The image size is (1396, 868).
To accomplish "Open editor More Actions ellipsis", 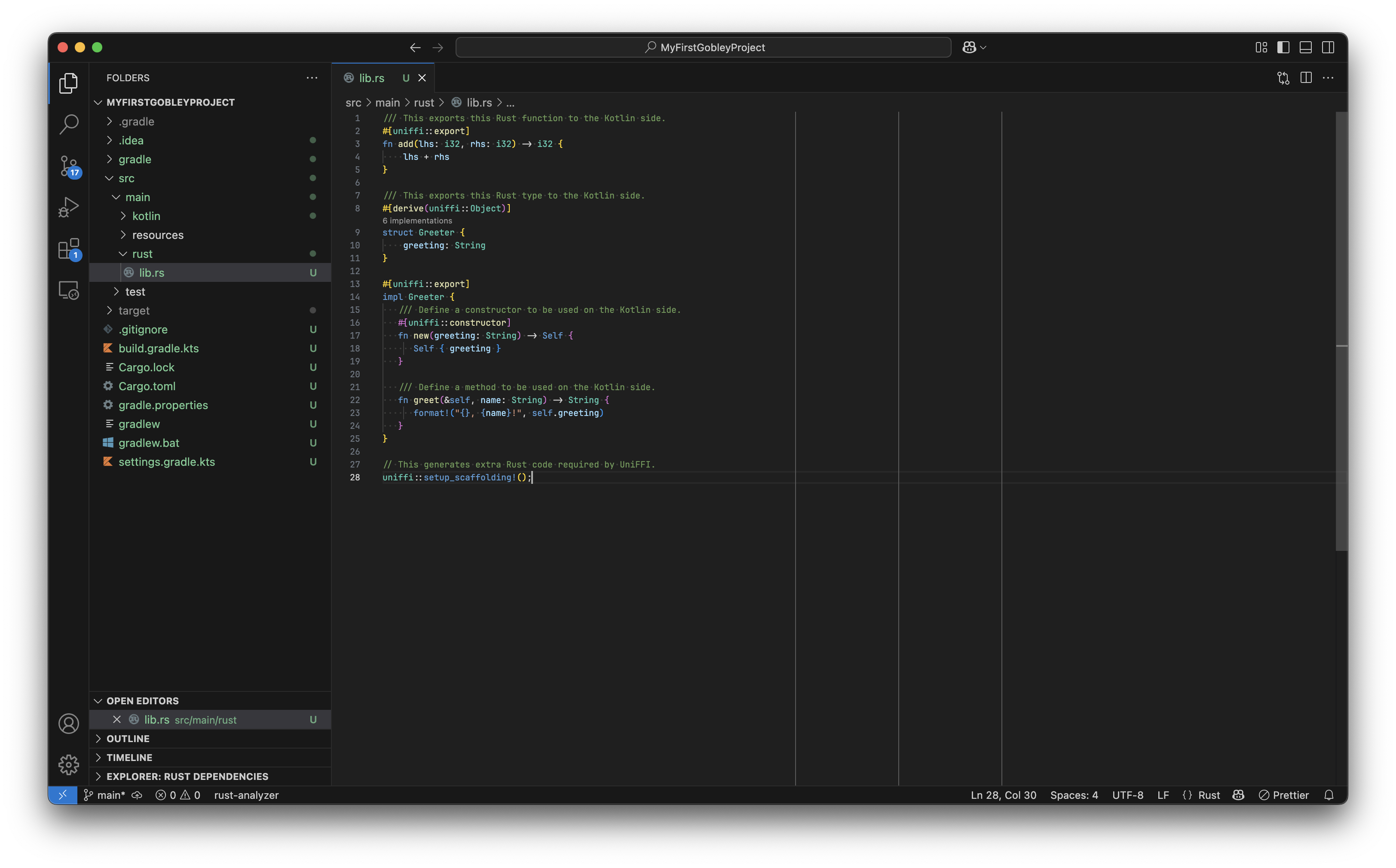I will point(1328,77).
